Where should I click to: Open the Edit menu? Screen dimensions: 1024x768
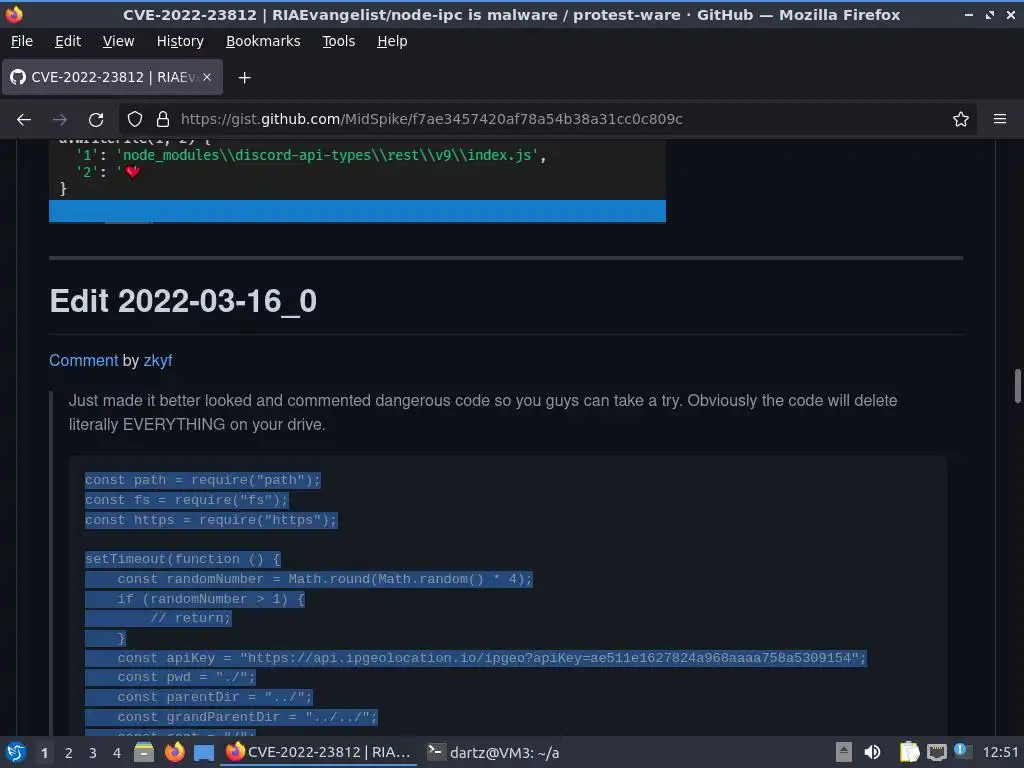click(68, 41)
